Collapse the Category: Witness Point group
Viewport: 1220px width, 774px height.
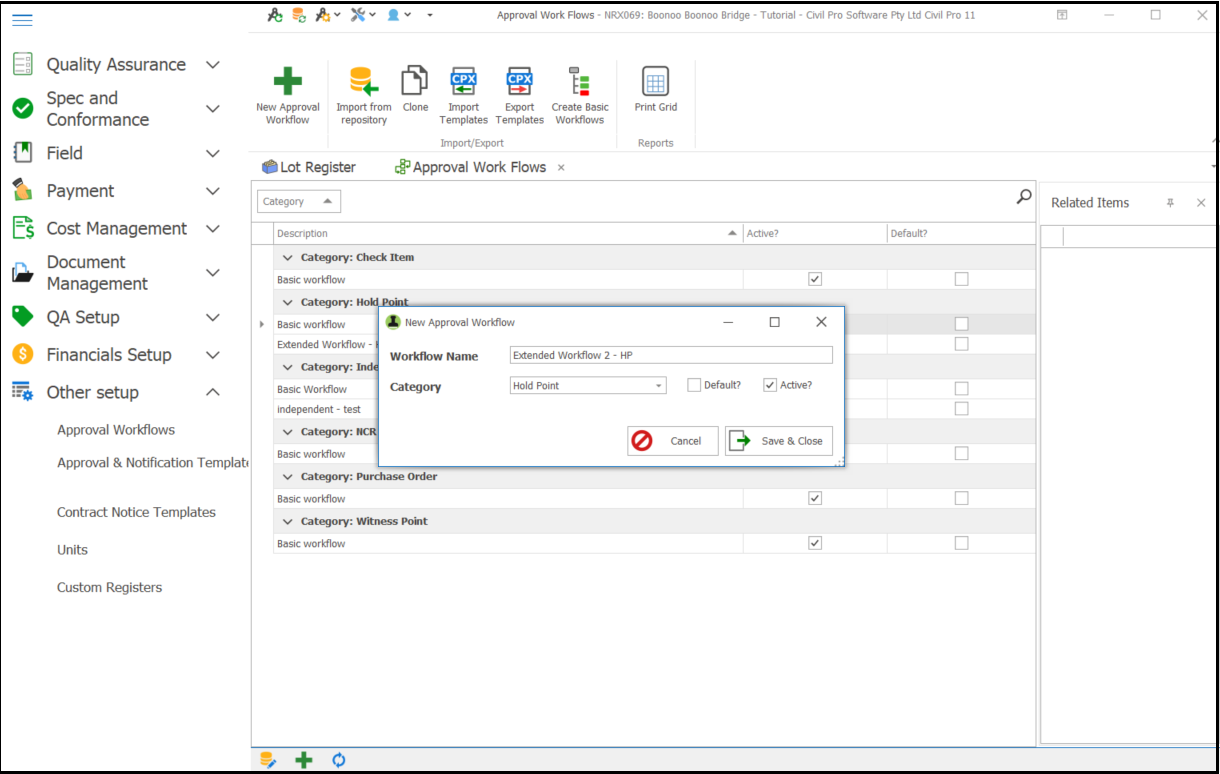[x=287, y=521]
